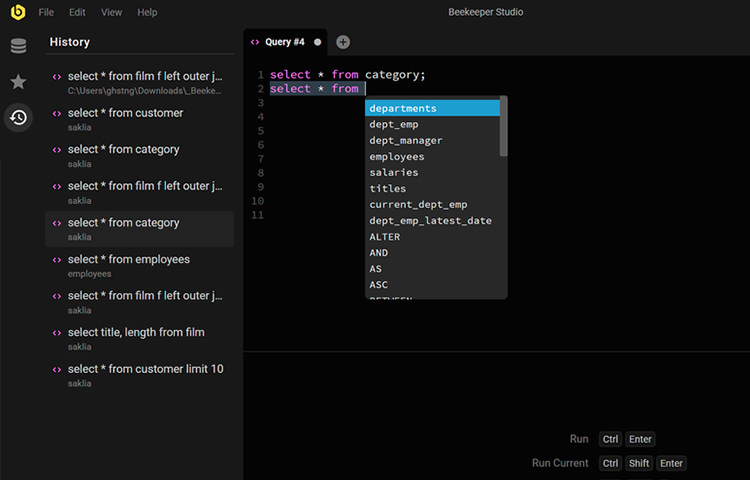Select the highlighted 'select * from category' history entry
This screenshot has width=750, height=480.
[139, 229]
